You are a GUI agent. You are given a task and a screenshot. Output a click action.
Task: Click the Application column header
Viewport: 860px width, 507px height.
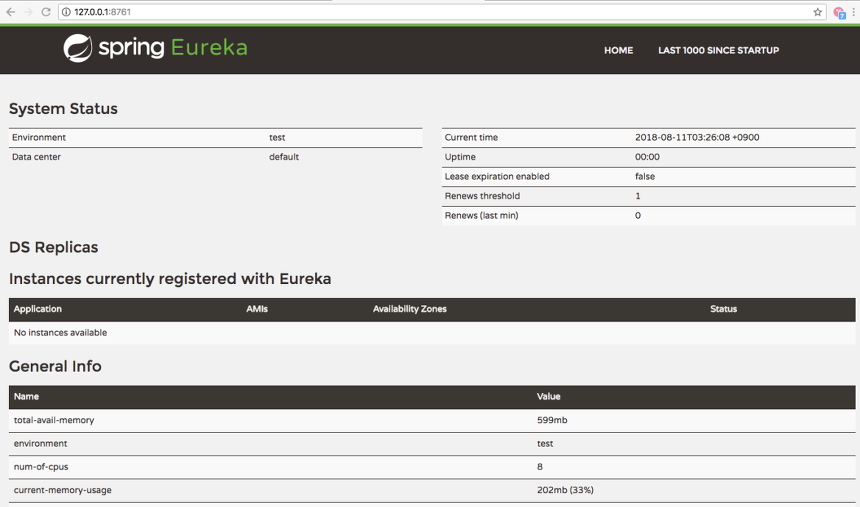(38, 309)
